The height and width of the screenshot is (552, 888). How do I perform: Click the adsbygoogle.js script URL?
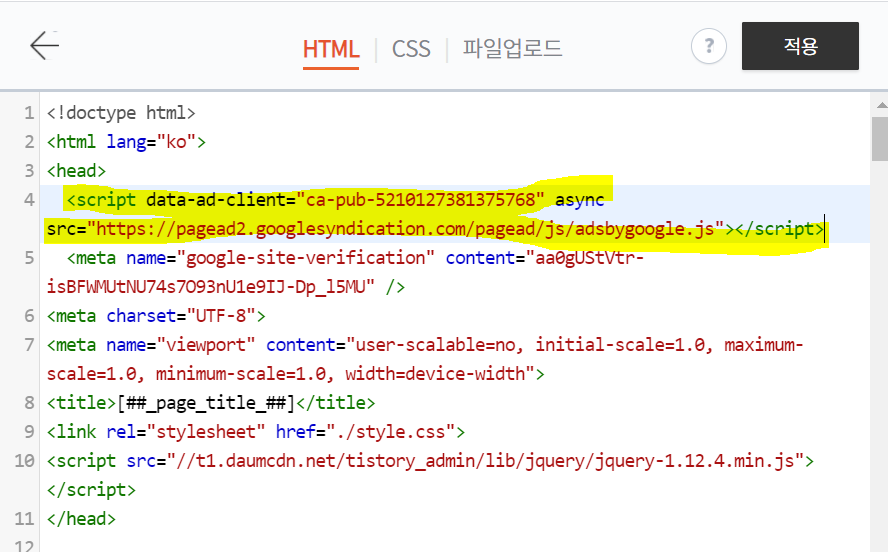click(x=406, y=229)
